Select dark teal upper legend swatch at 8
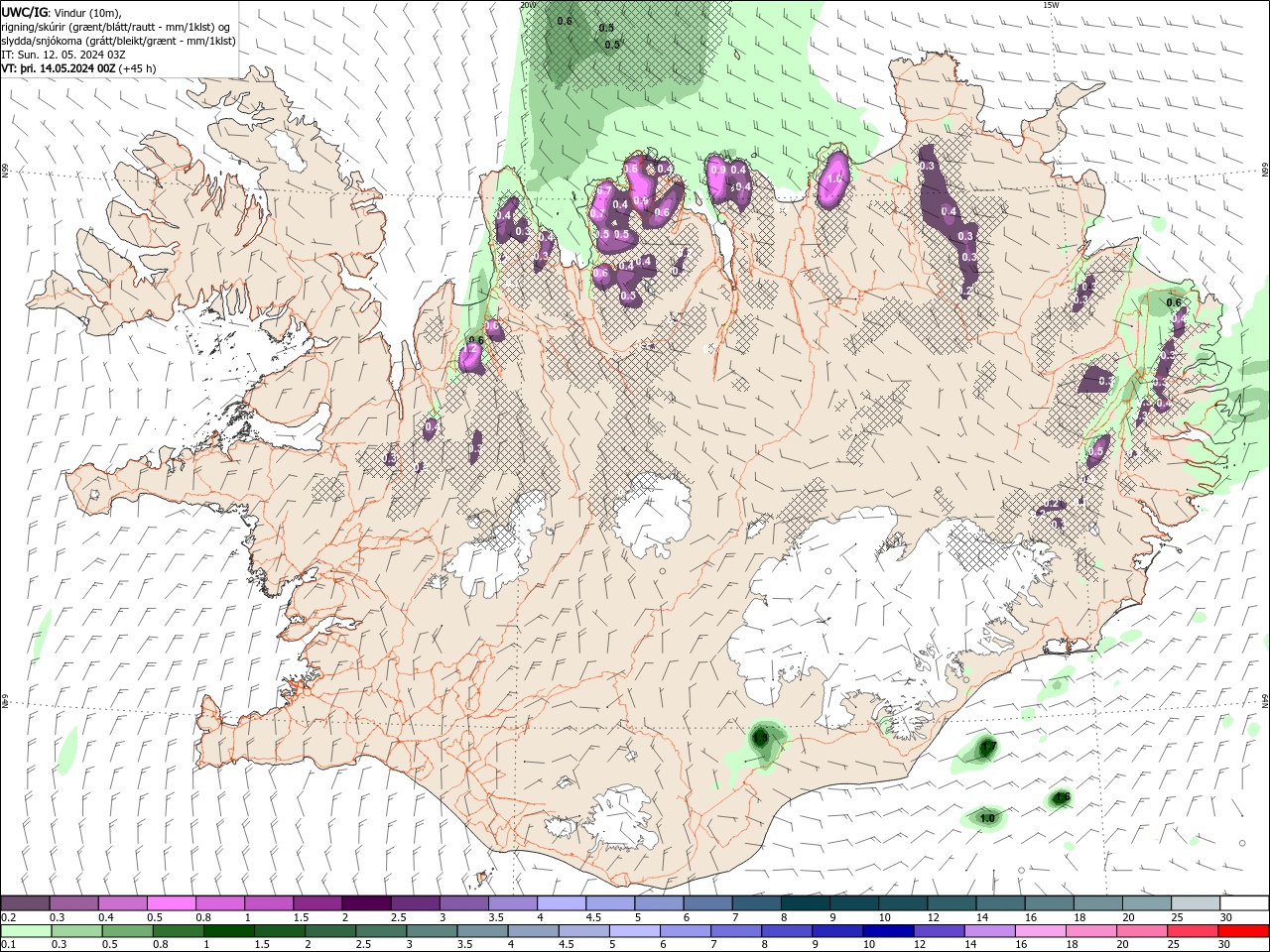1270x952 pixels. 806,902
